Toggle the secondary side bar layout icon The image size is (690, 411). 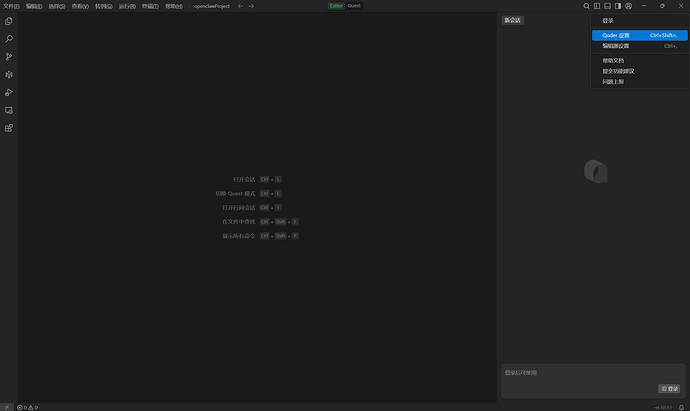(x=617, y=6)
